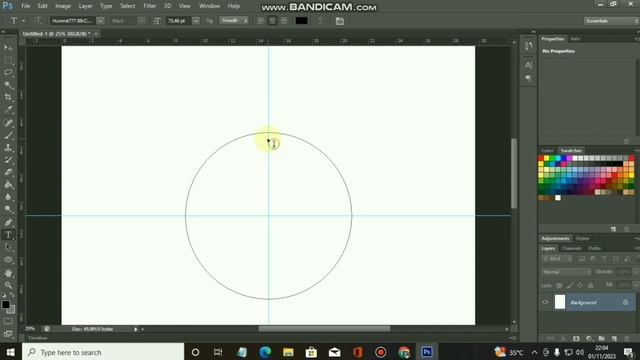
Task: Open the File menu
Action: click(x=26, y=6)
